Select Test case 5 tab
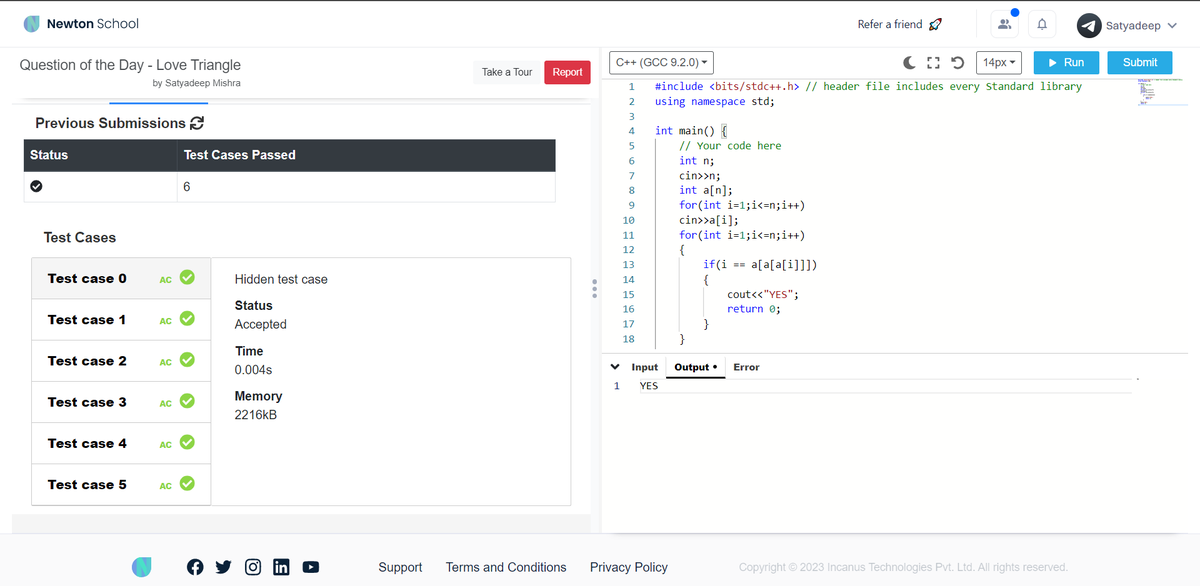1200x586 pixels. [x=122, y=484]
